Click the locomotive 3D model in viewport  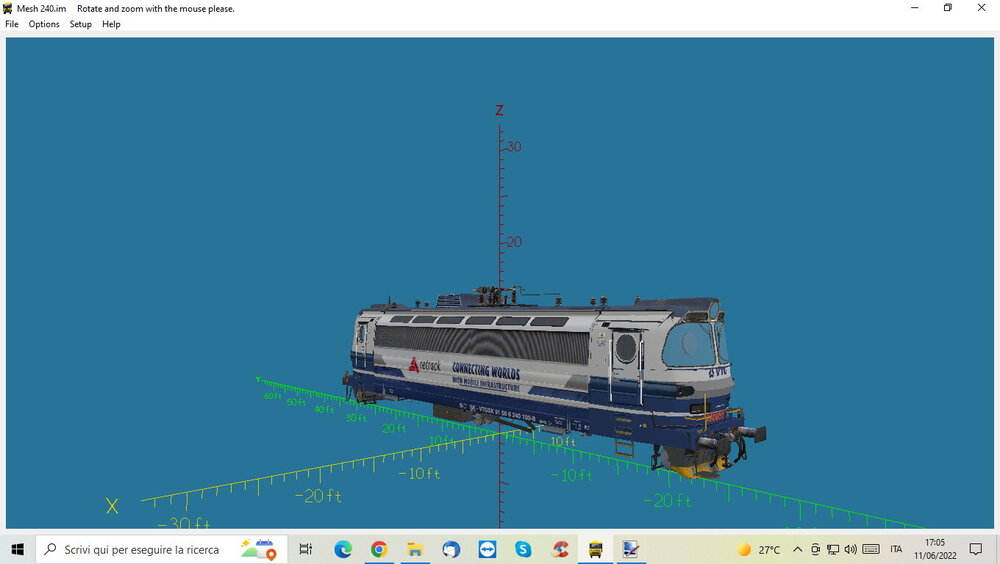point(555,383)
